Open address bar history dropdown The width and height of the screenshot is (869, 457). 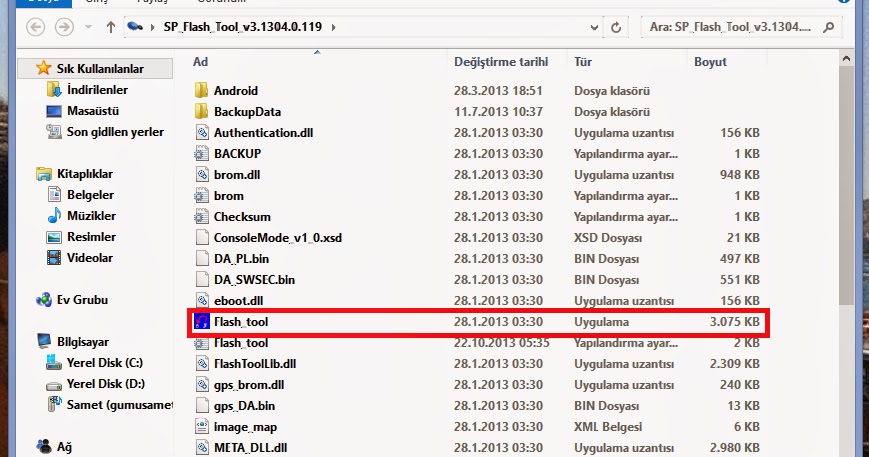tap(594, 27)
